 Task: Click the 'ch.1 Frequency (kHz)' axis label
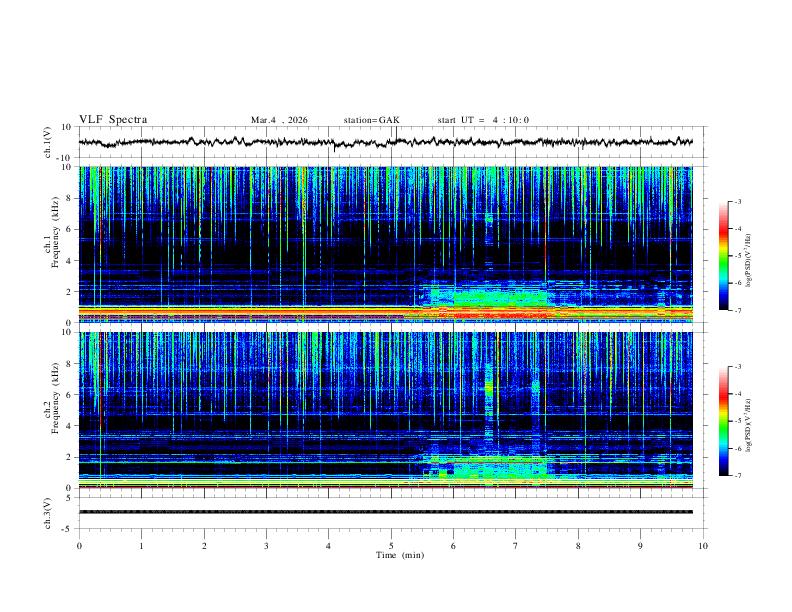tap(51, 232)
